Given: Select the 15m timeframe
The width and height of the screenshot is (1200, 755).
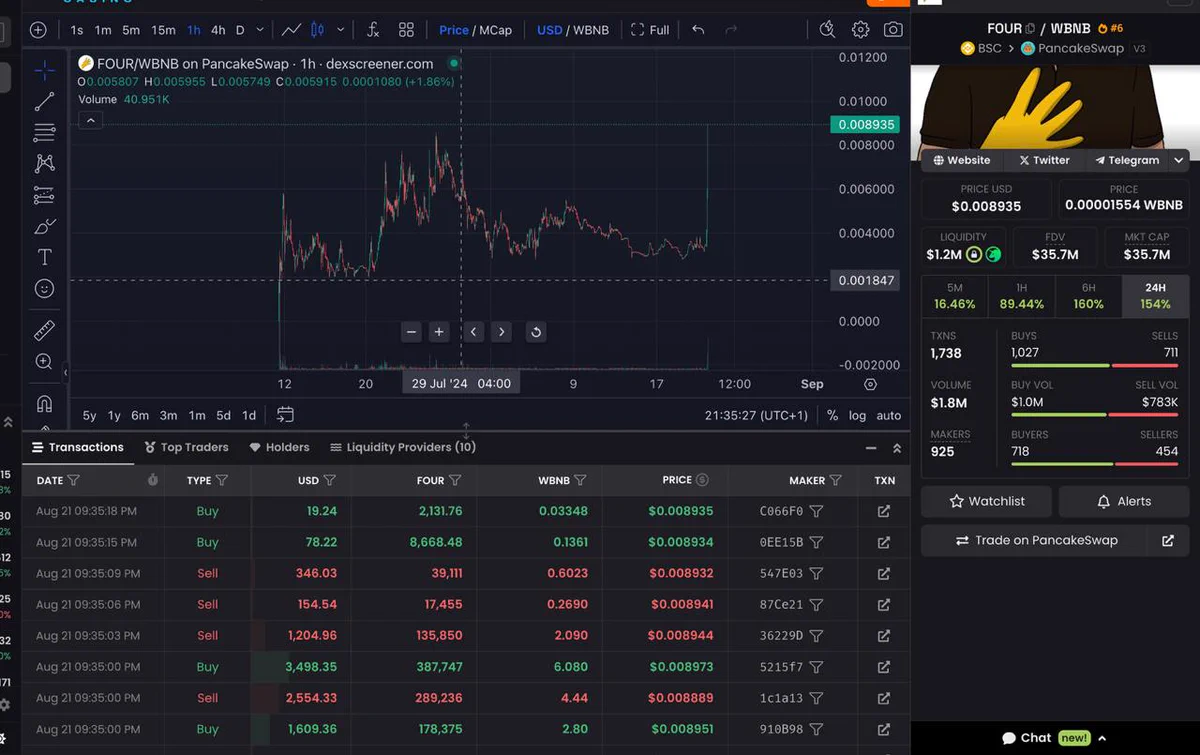Looking at the screenshot, I should [x=163, y=30].
